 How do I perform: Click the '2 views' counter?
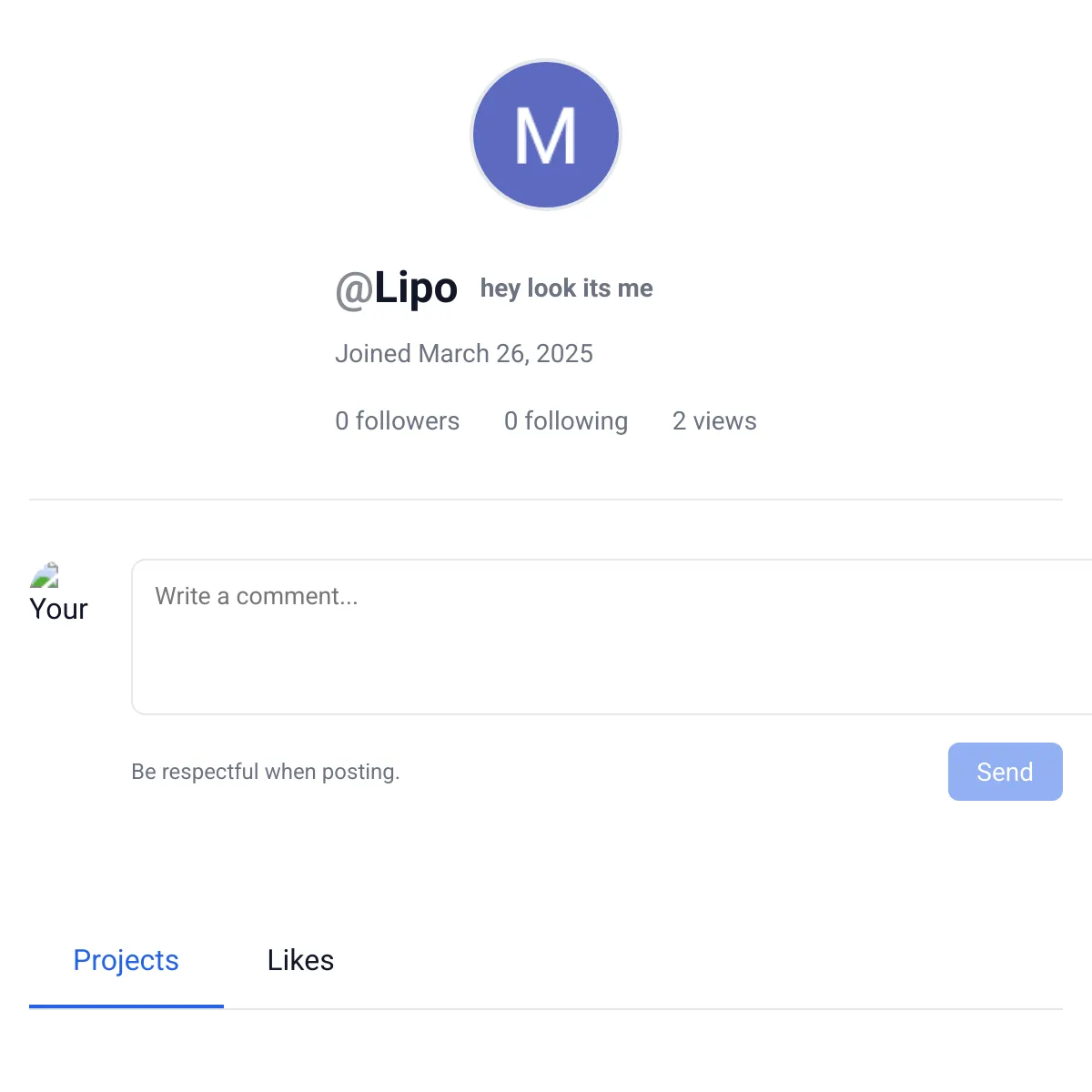[713, 420]
